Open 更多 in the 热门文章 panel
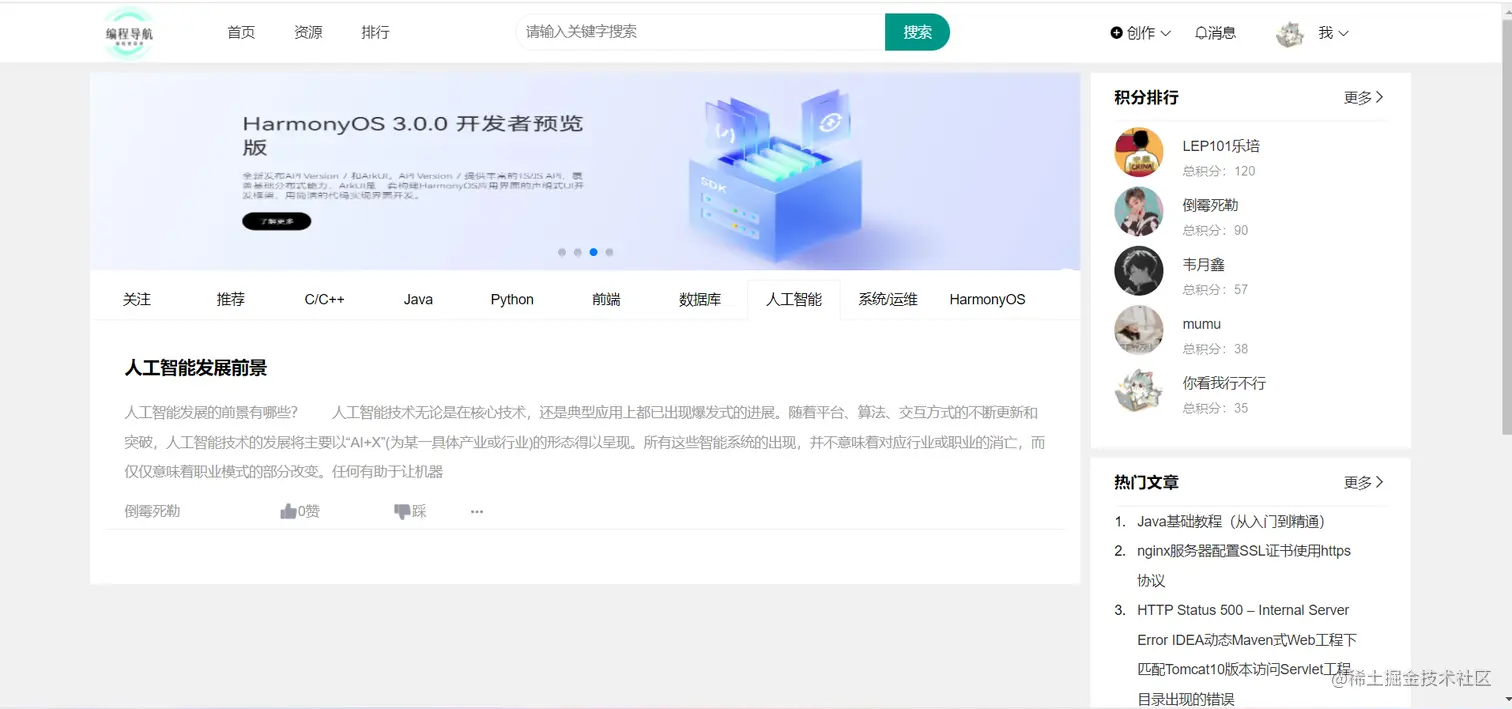 (x=1364, y=483)
